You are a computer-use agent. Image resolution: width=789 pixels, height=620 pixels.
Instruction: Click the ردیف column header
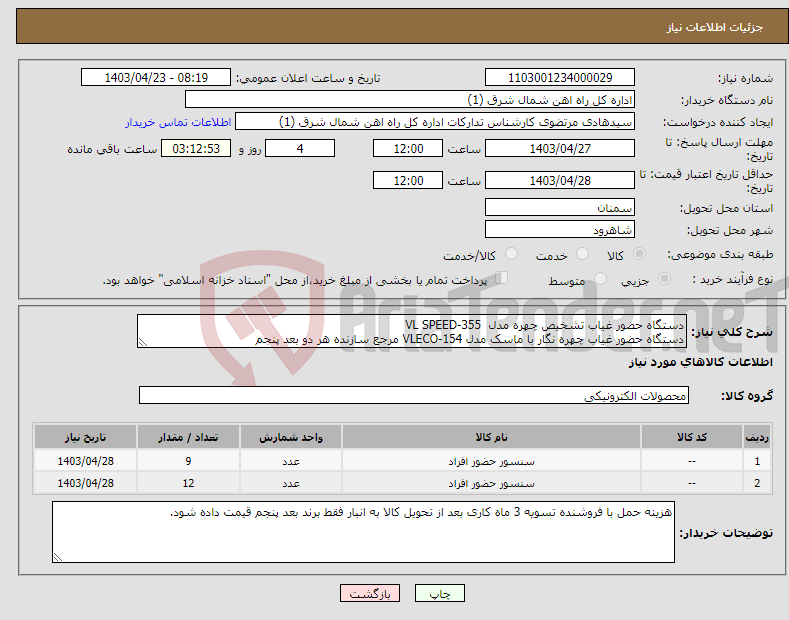(757, 437)
